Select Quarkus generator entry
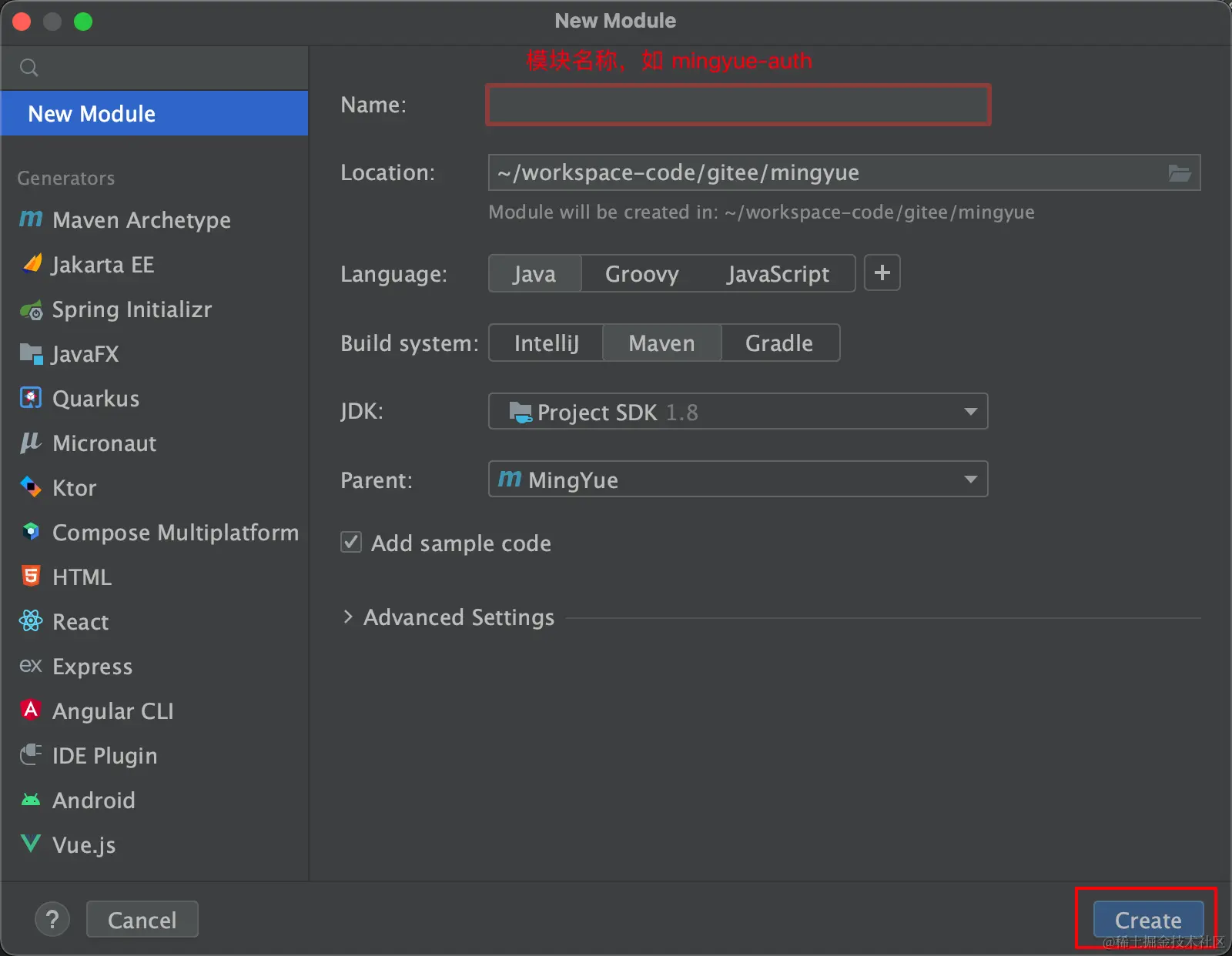 pyautogui.click(x=154, y=398)
